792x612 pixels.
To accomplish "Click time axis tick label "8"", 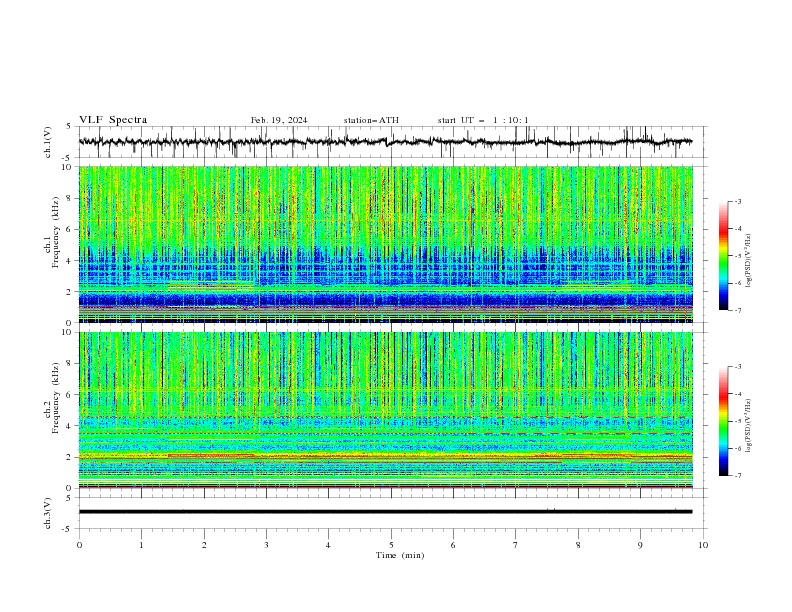I will coord(578,545).
